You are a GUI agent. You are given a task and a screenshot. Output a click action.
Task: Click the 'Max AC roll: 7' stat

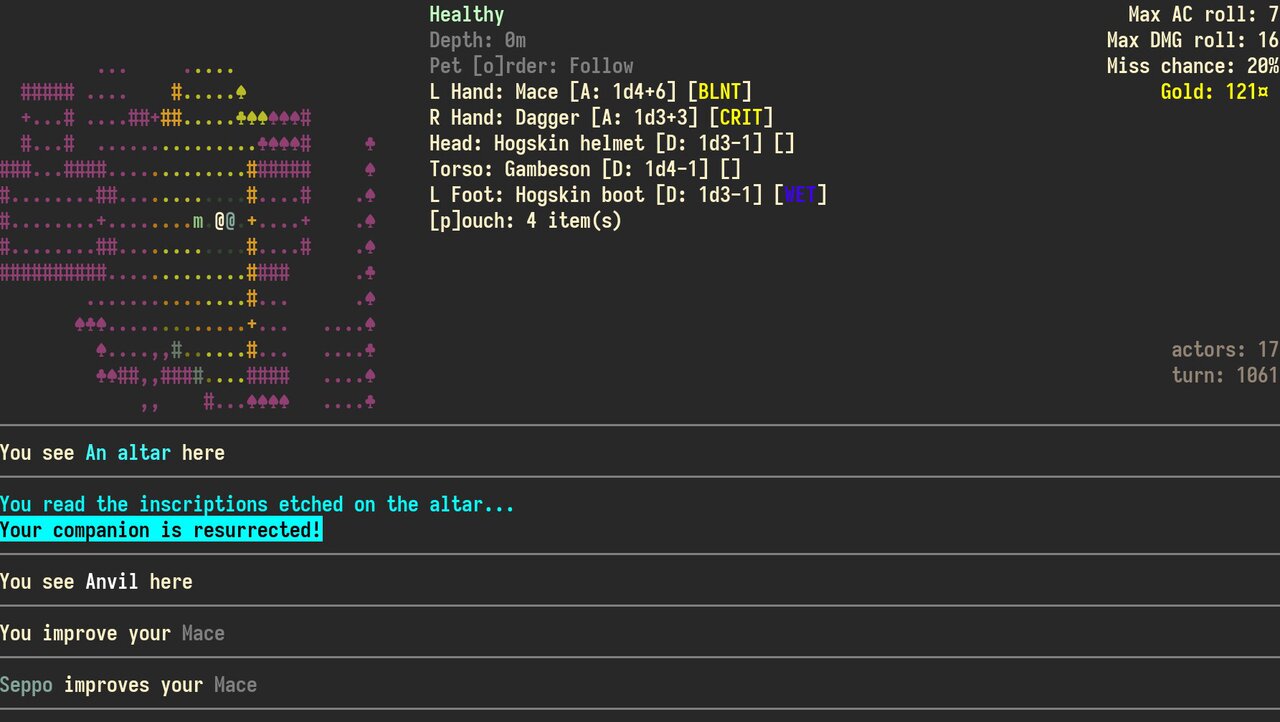coord(1204,15)
